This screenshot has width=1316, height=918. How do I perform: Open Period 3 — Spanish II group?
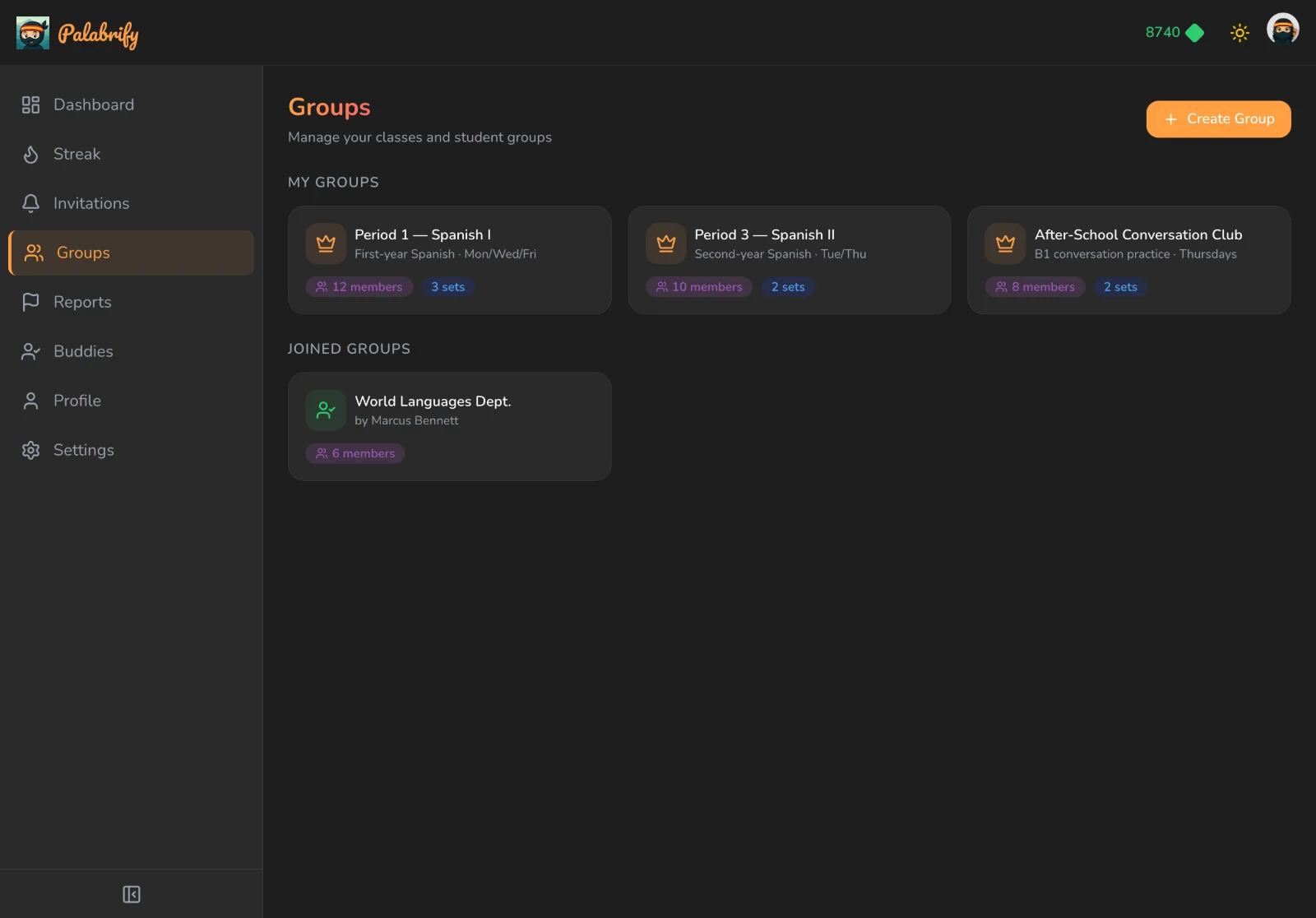point(789,260)
